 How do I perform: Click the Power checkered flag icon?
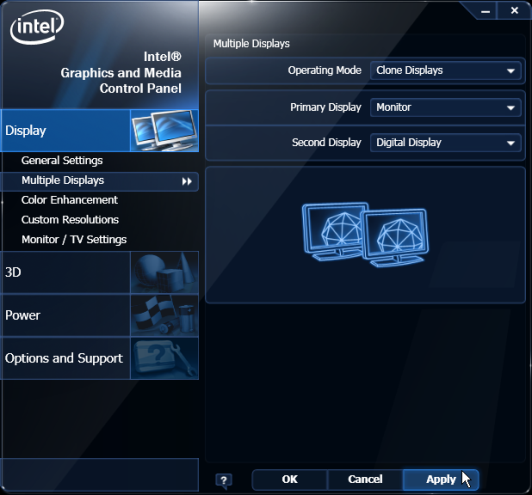(x=165, y=315)
